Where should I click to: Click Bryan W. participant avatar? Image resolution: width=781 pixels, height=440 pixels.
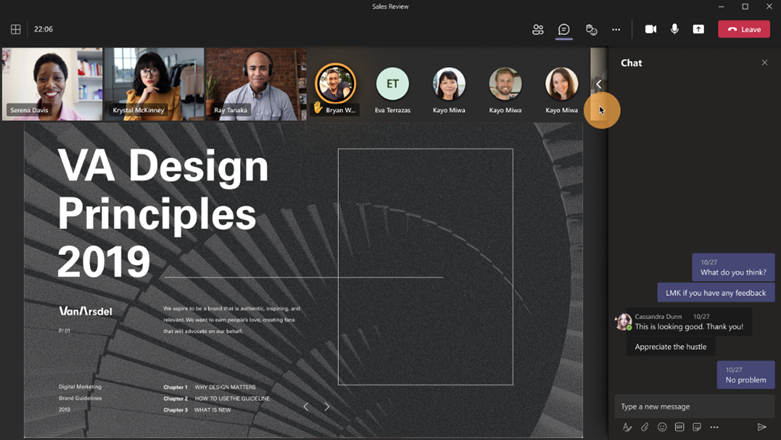point(336,83)
